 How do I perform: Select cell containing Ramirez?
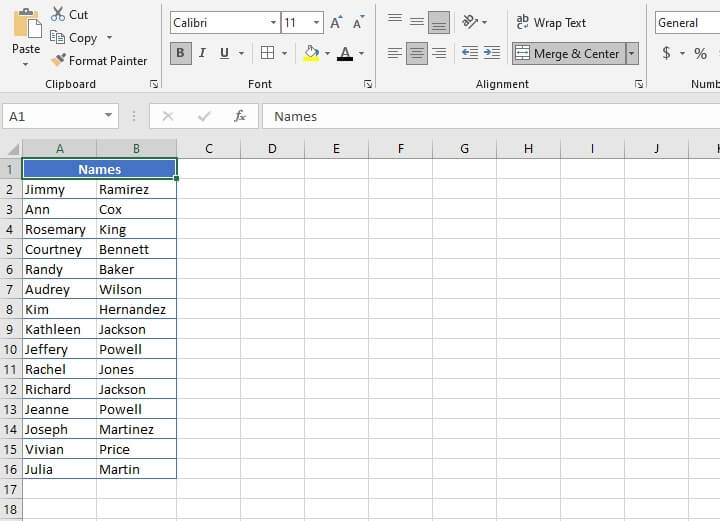(x=136, y=189)
